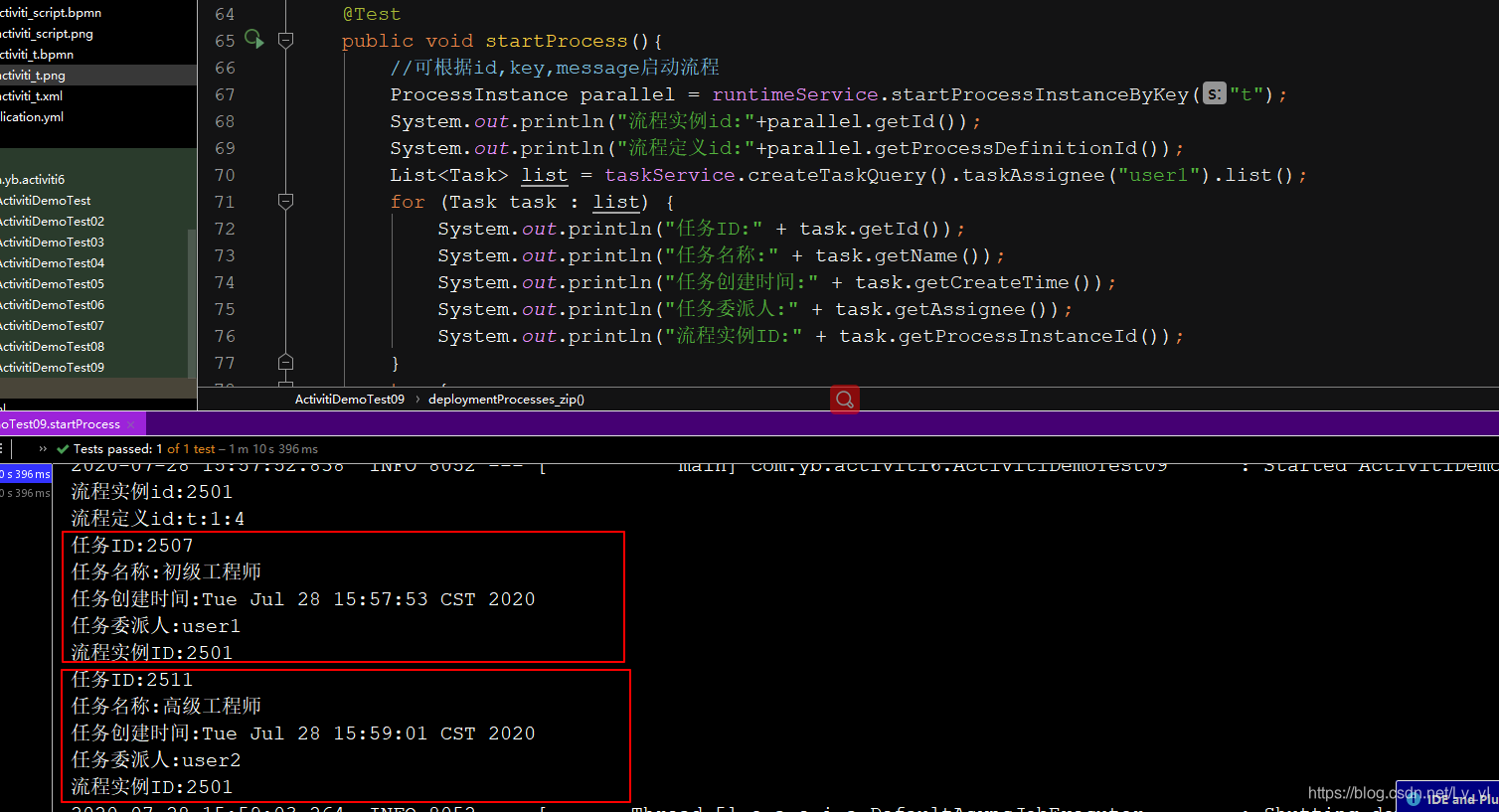
Task: Click console output 任务ID:2507
Action: point(132,546)
